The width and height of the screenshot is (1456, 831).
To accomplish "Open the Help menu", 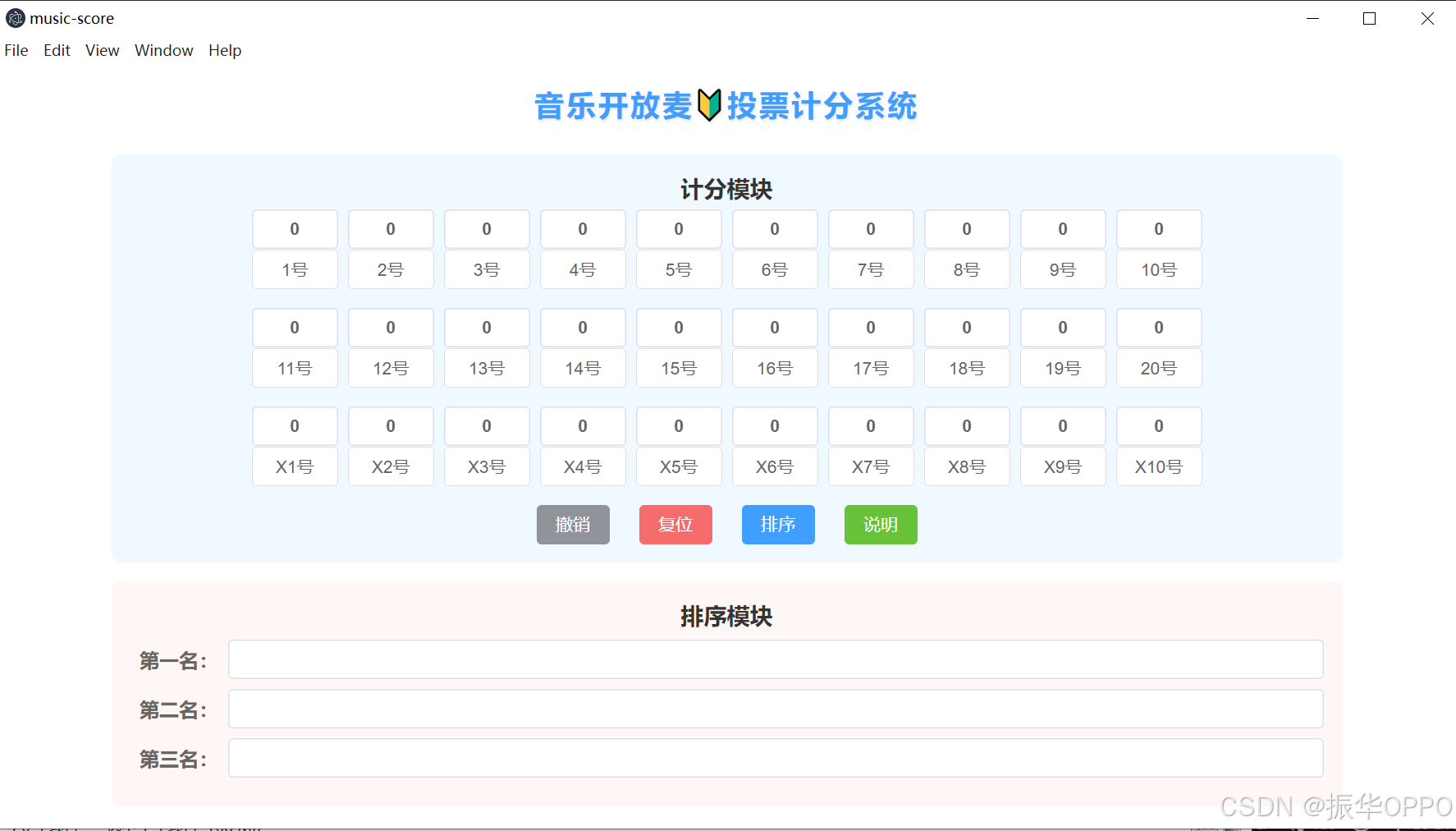I will [224, 50].
